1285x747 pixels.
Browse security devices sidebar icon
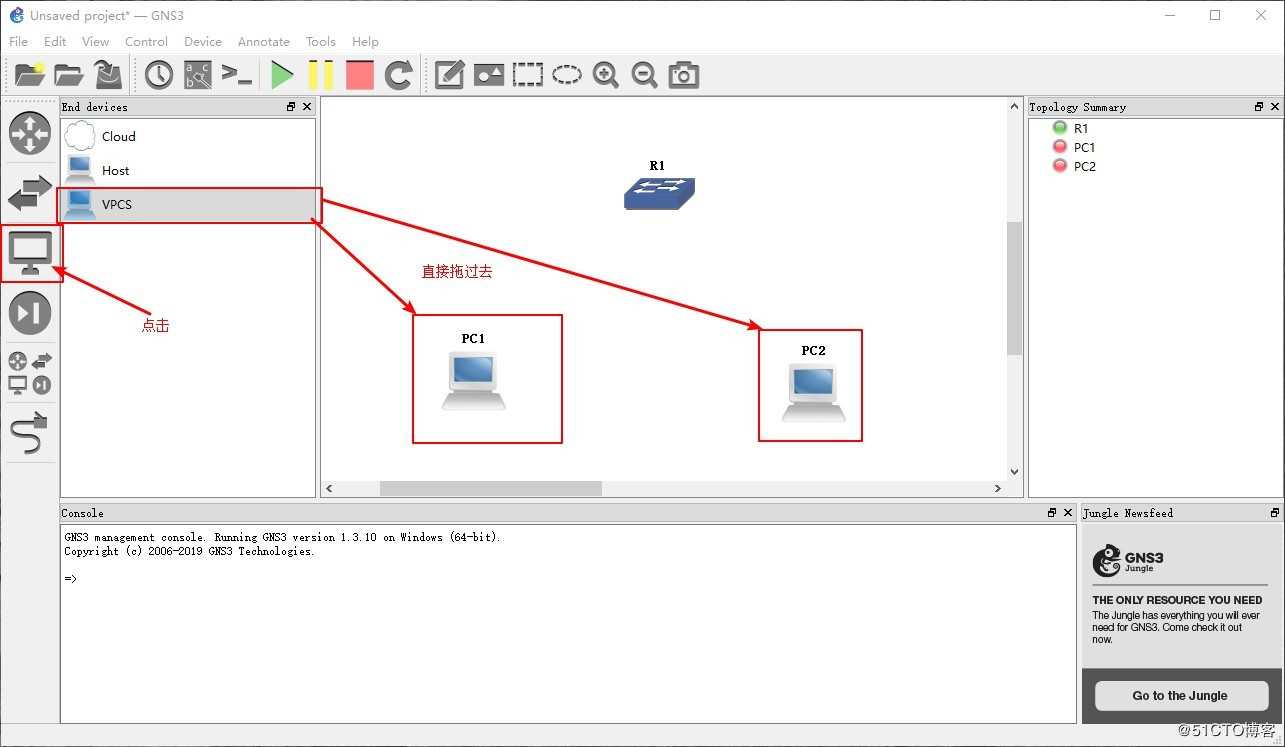pos(30,313)
